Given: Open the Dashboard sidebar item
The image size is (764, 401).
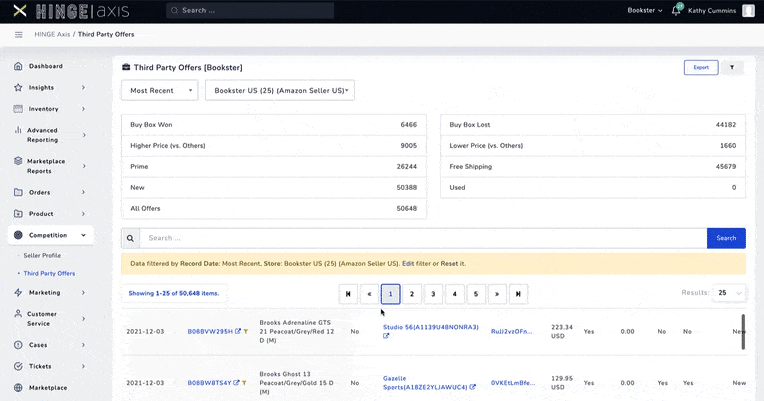Looking at the screenshot, I should (46, 66).
